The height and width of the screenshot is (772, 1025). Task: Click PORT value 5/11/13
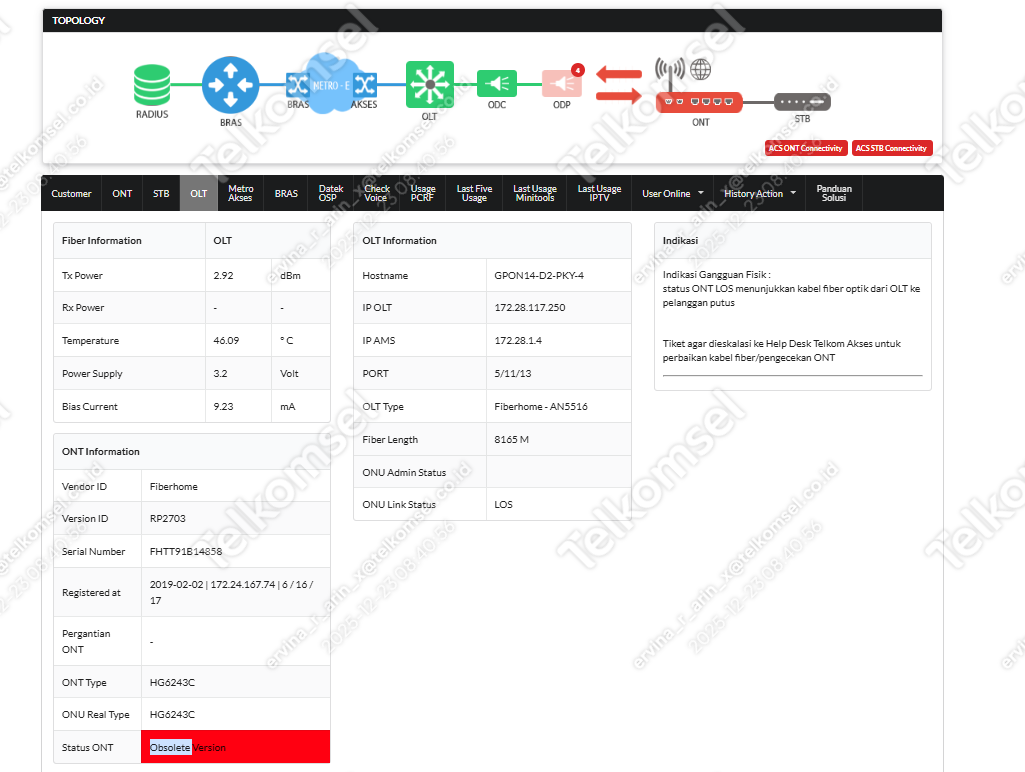[512, 374]
